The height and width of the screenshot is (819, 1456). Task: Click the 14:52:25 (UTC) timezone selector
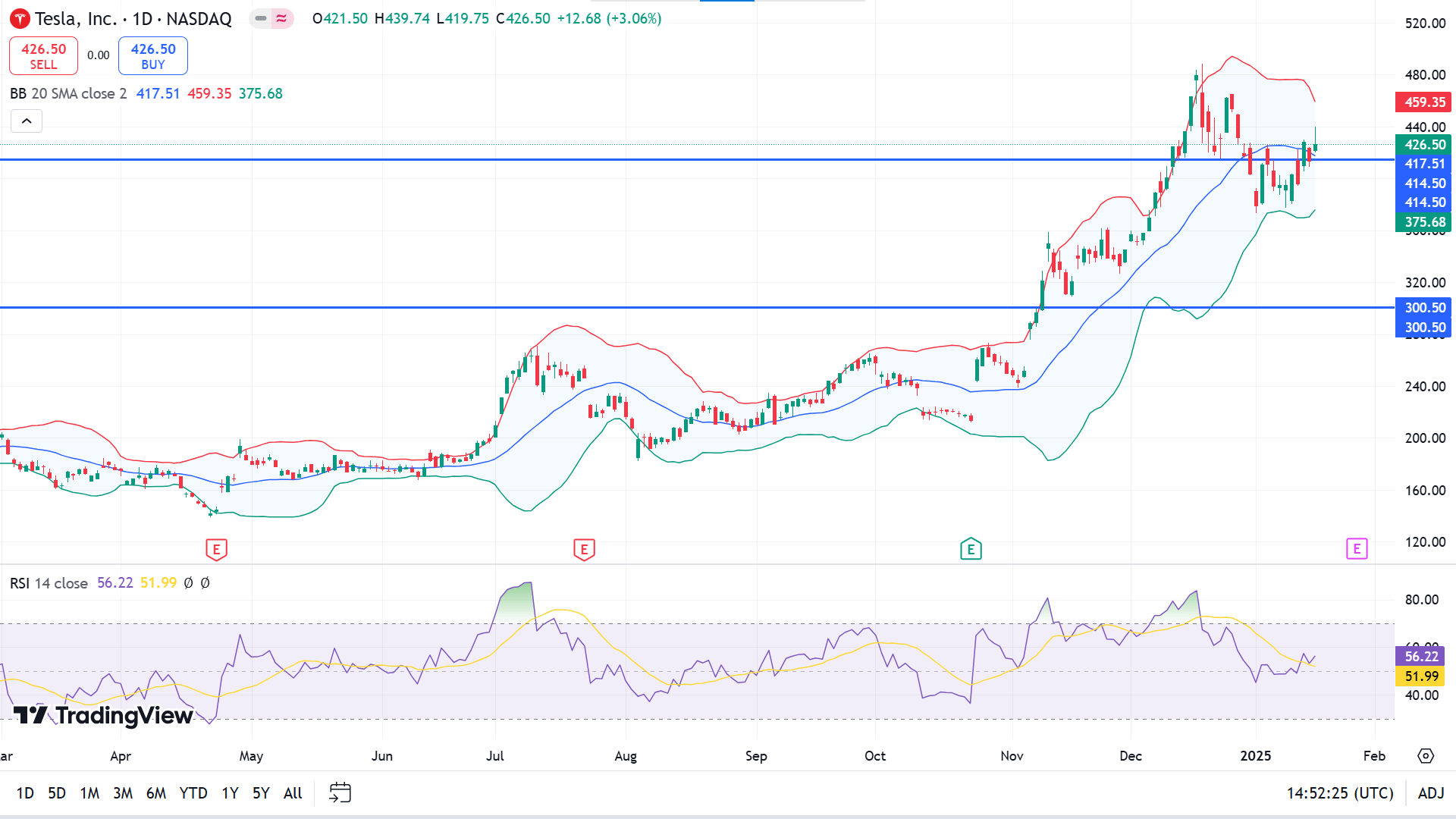1340,793
